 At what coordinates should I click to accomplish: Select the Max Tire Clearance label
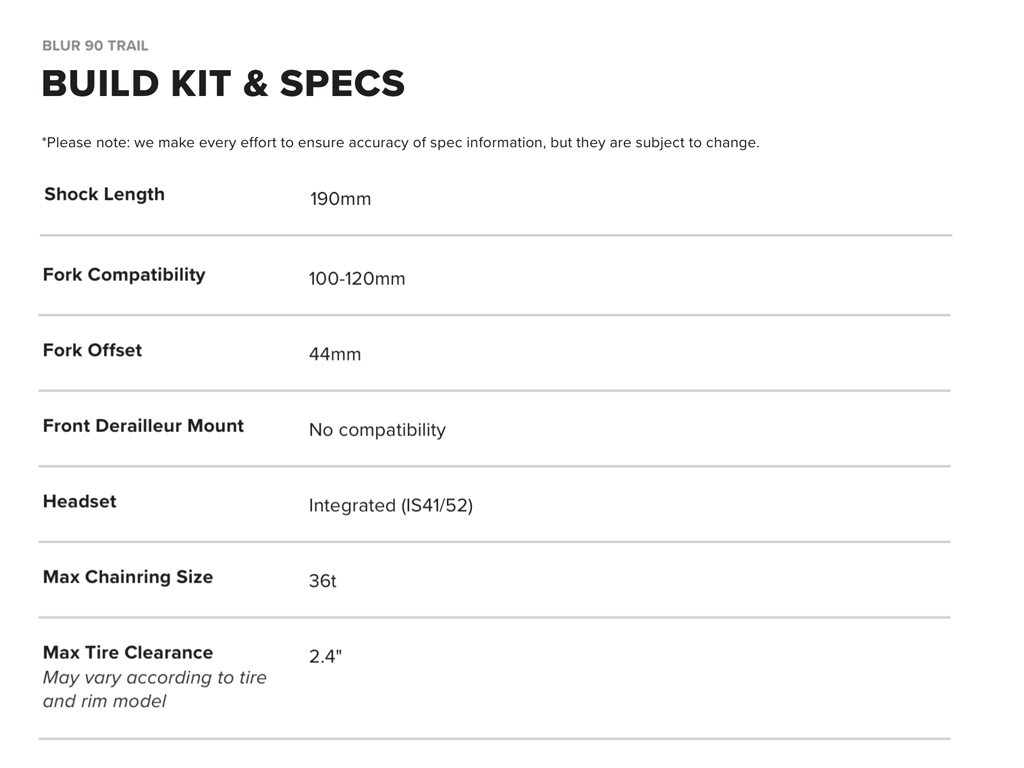[x=128, y=652]
